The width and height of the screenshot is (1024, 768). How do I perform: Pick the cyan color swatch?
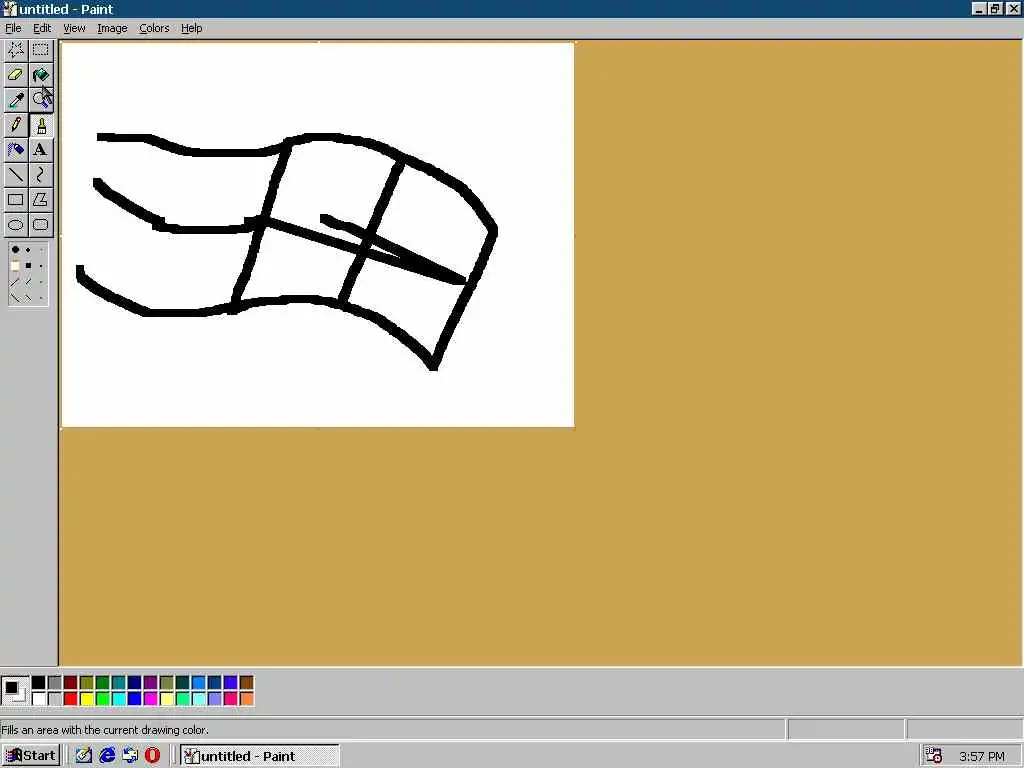(x=118, y=699)
